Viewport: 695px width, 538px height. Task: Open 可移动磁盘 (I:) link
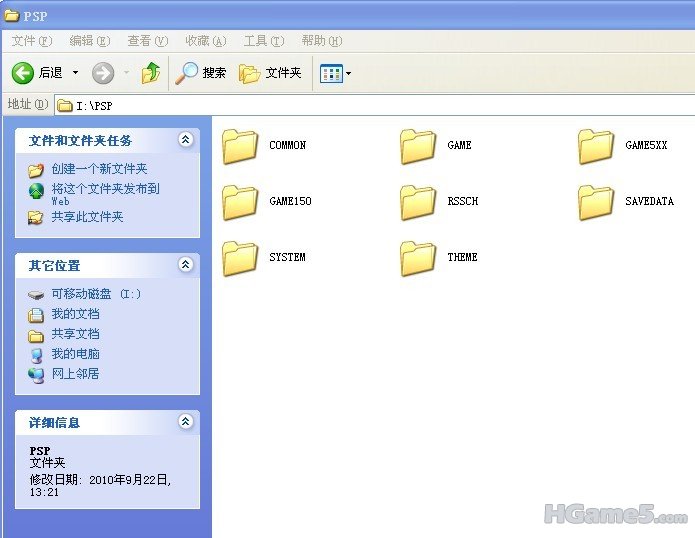96,294
